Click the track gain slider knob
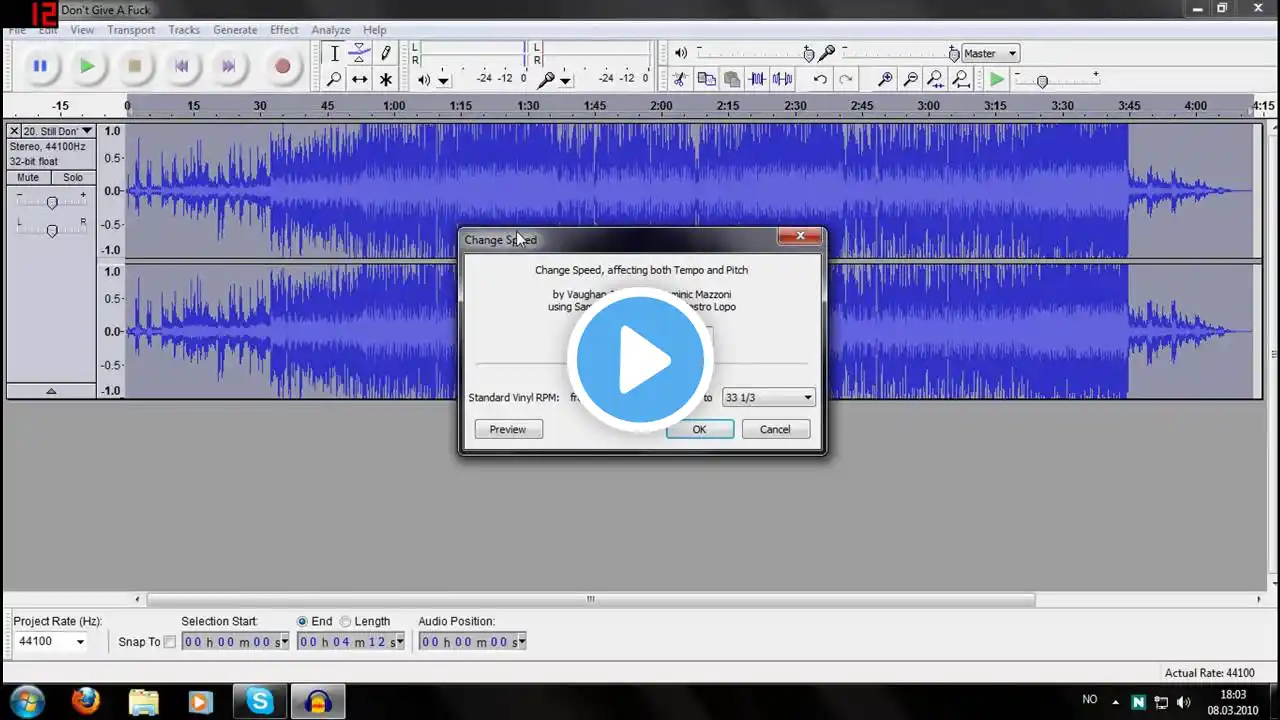 [52, 202]
